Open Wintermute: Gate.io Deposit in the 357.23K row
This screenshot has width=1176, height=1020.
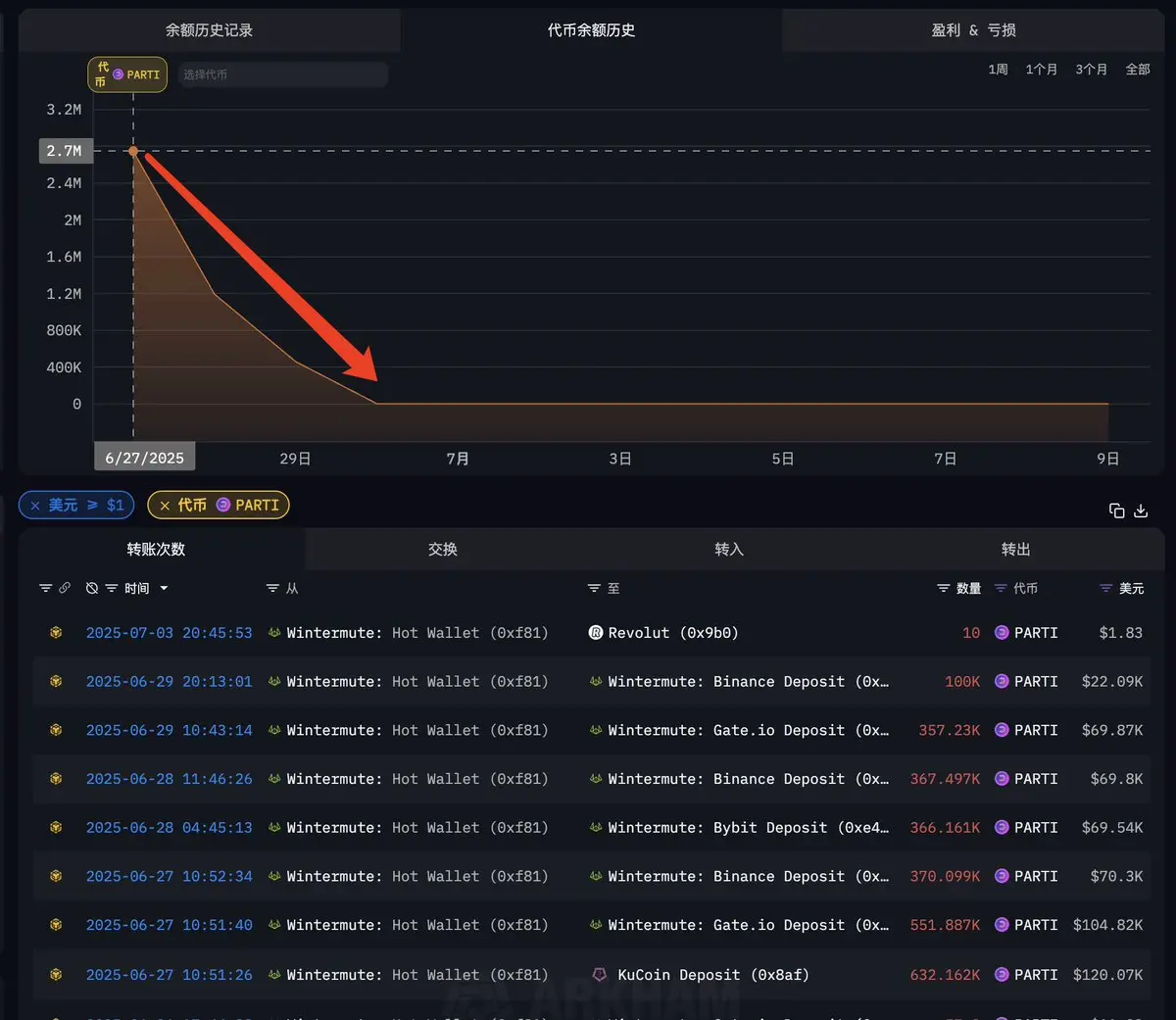pyautogui.click(x=748, y=730)
